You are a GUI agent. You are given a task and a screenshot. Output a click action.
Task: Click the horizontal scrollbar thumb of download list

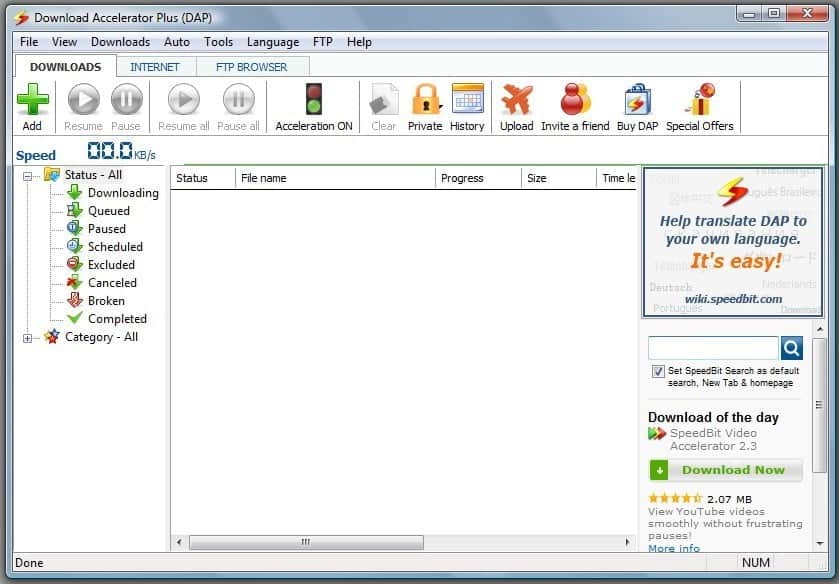click(x=306, y=542)
